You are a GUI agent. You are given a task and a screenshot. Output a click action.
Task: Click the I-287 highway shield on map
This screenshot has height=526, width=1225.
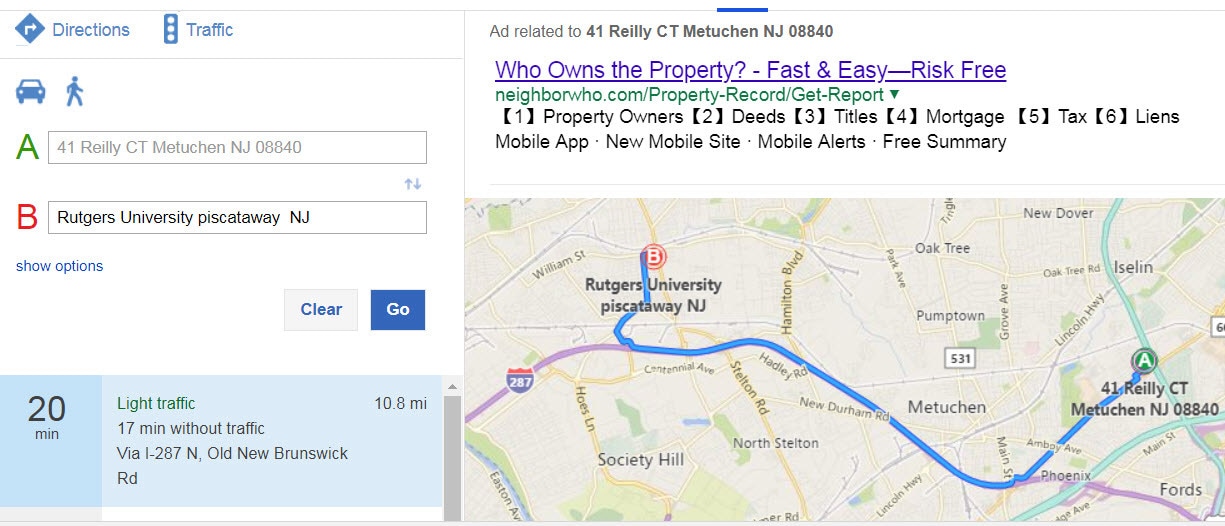[518, 379]
